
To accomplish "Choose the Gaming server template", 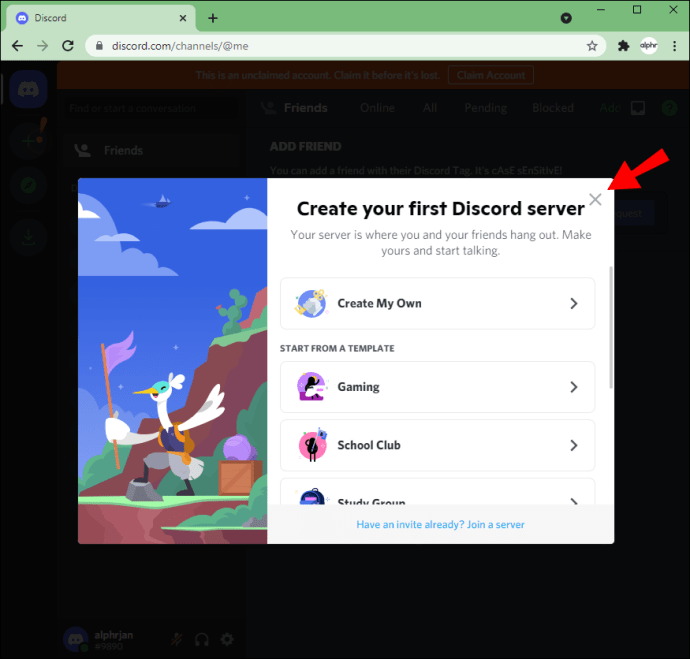I will coord(437,387).
